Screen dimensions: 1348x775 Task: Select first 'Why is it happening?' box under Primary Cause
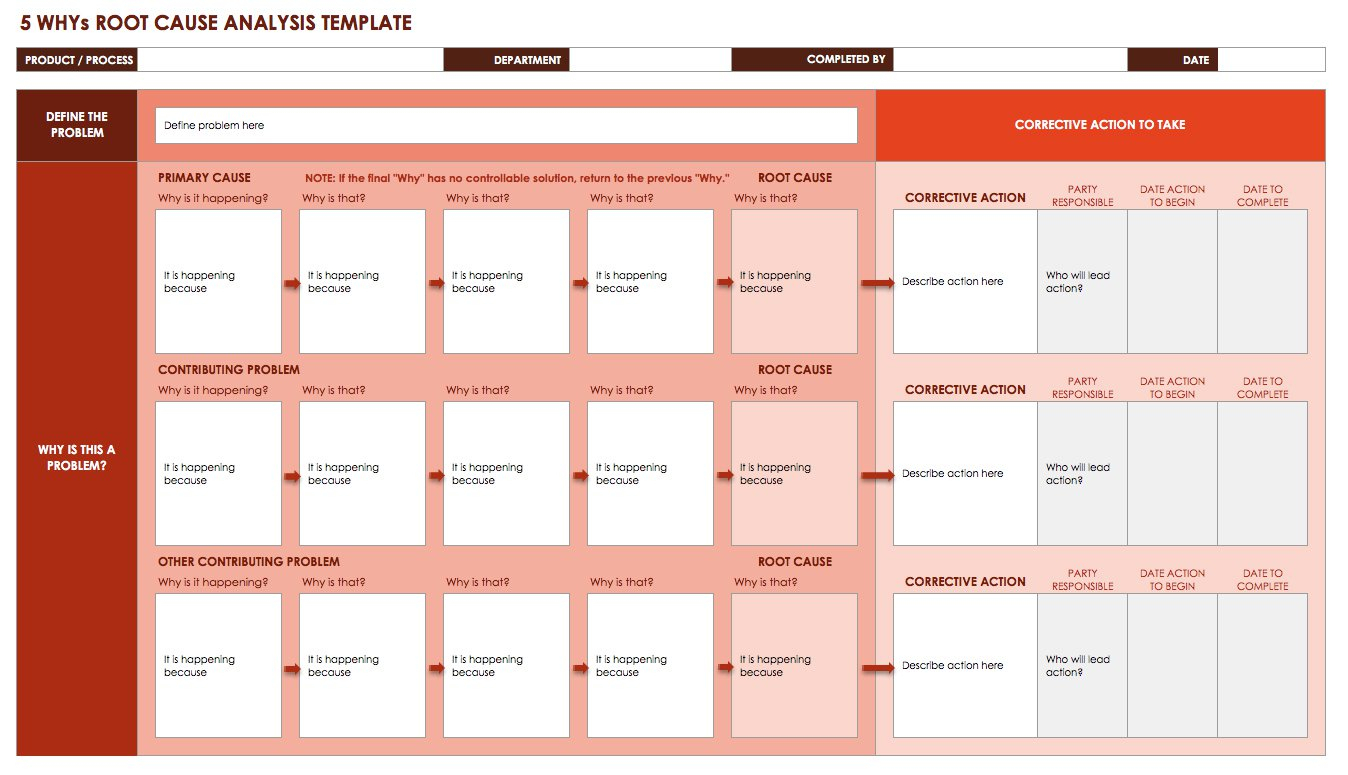tap(219, 281)
